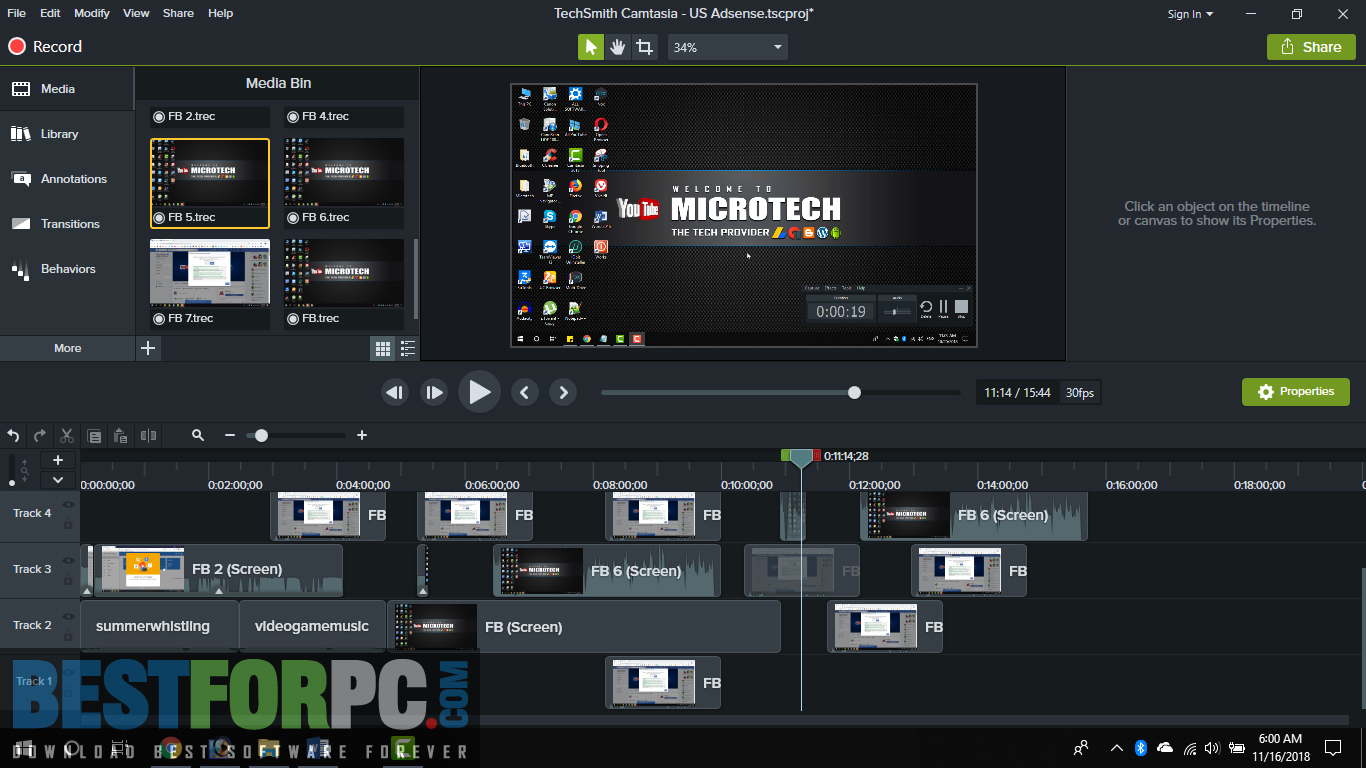Select FB 7.trec thumbnail in Media Bin
Image resolution: width=1366 pixels, height=768 pixels.
tap(210, 283)
